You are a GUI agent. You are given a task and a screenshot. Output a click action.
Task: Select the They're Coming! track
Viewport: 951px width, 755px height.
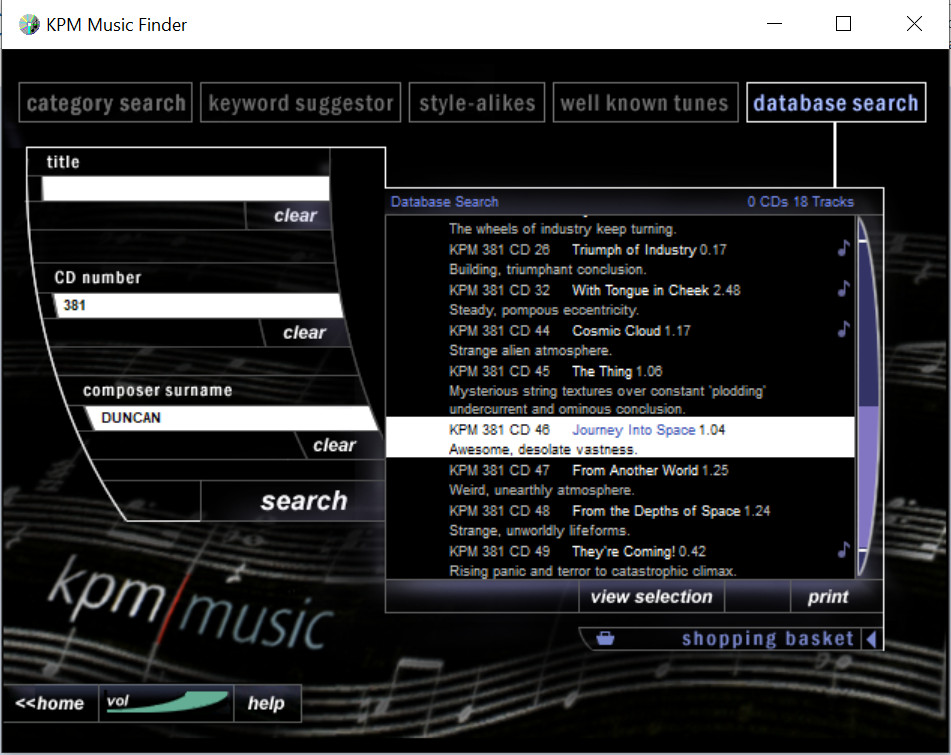coord(623,552)
